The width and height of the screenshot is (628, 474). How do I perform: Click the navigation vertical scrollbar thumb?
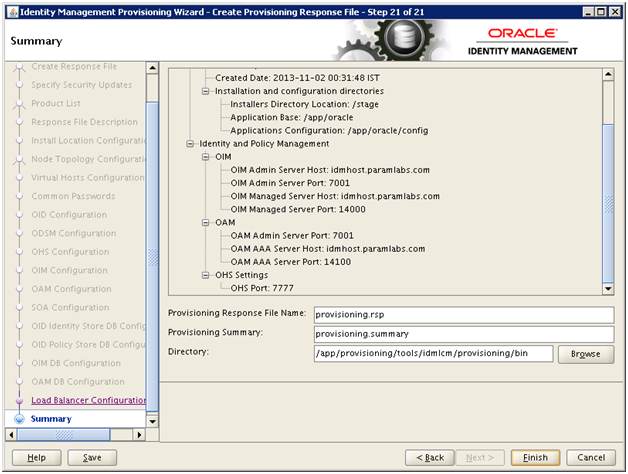153,256
